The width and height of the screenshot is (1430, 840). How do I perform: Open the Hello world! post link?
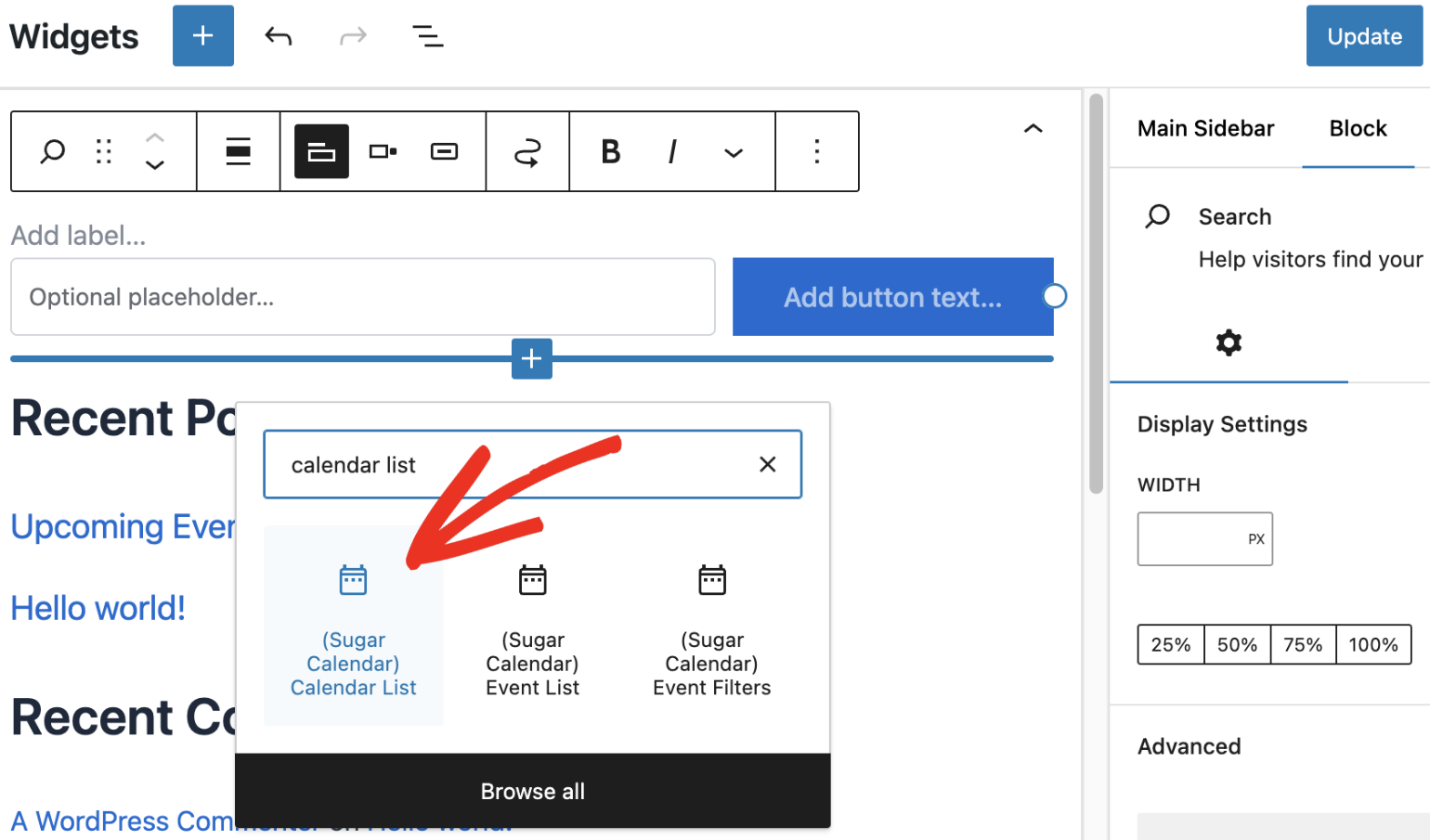[x=98, y=608]
